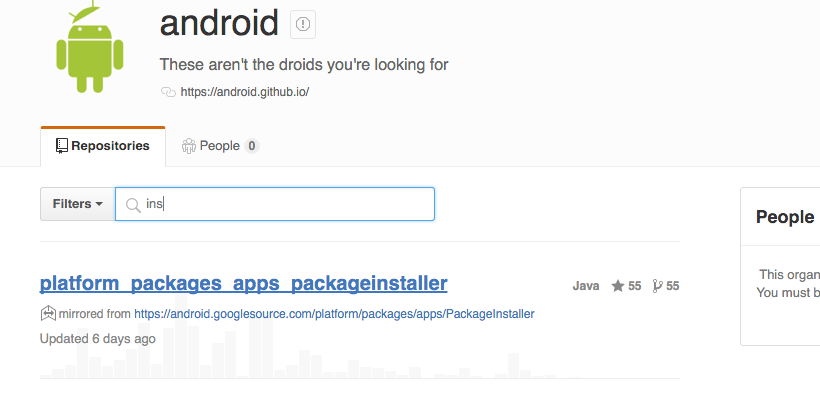Click the magnifier icon in search field
This screenshot has width=820, height=417.
[132, 204]
